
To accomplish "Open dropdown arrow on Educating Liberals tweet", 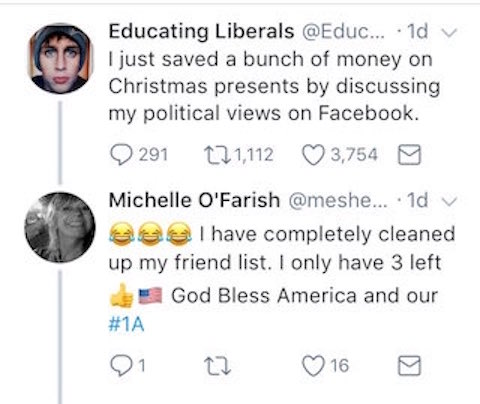I will coord(450,32).
